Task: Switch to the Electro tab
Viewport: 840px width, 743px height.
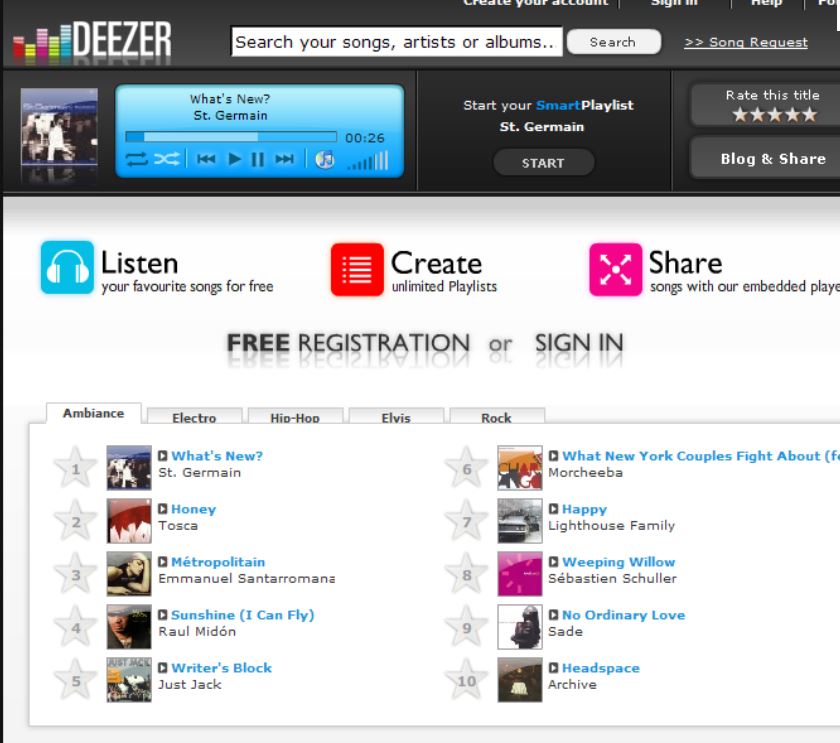Action: tap(194, 416)
